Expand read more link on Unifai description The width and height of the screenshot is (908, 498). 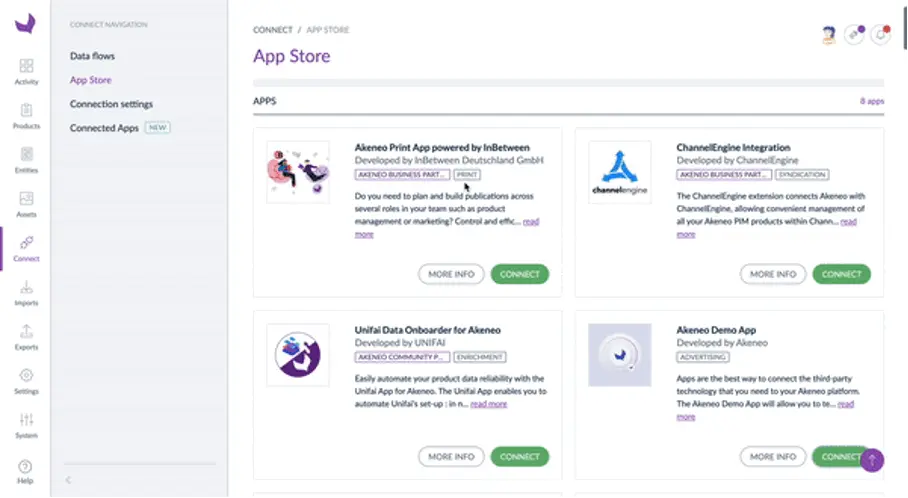click(x=489, y=404)
